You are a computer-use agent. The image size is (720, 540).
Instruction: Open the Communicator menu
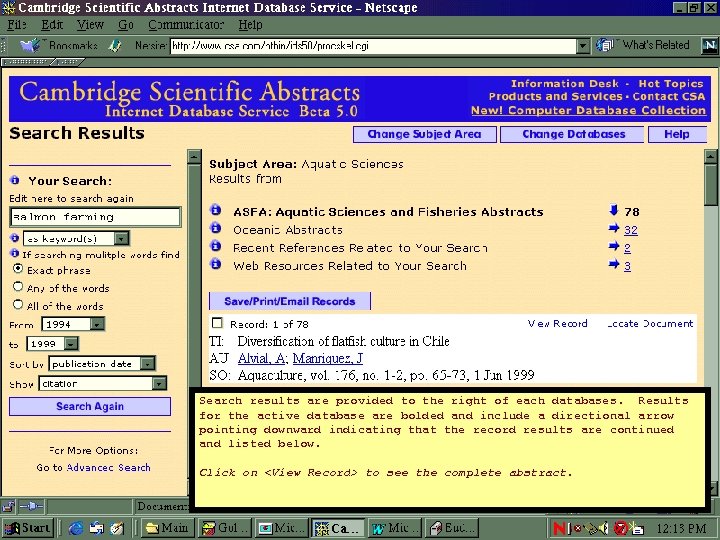[186, 25]
